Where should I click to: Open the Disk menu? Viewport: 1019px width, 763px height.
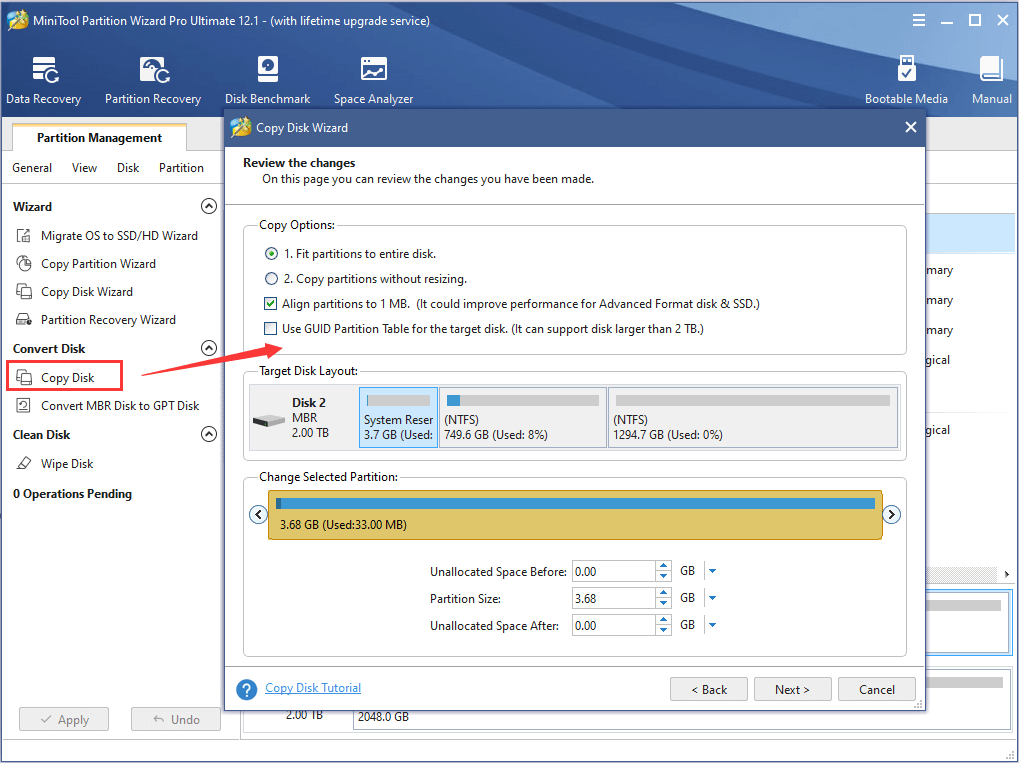click(128, 168)
